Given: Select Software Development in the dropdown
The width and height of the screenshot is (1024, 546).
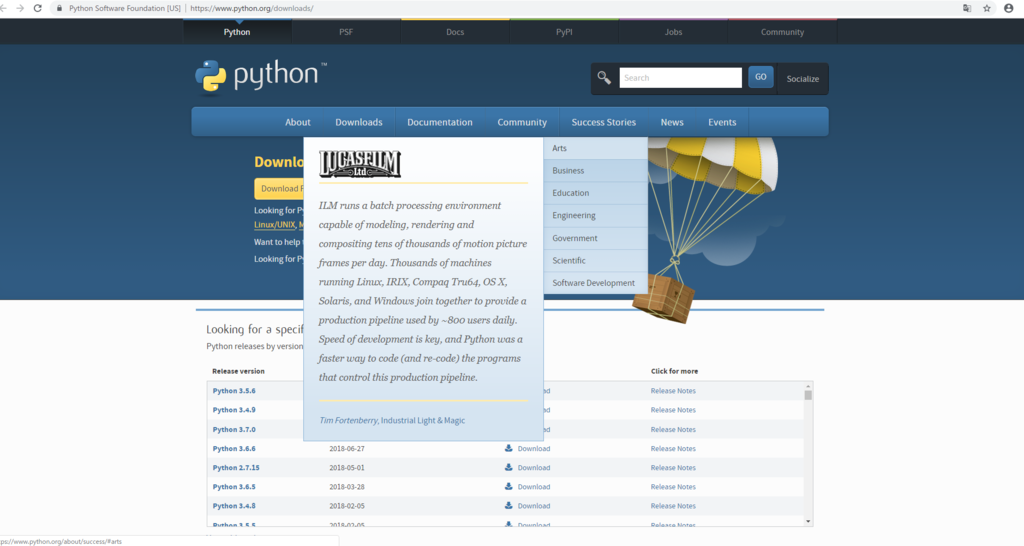Looking at the screenshot, I should click(595, 283).
